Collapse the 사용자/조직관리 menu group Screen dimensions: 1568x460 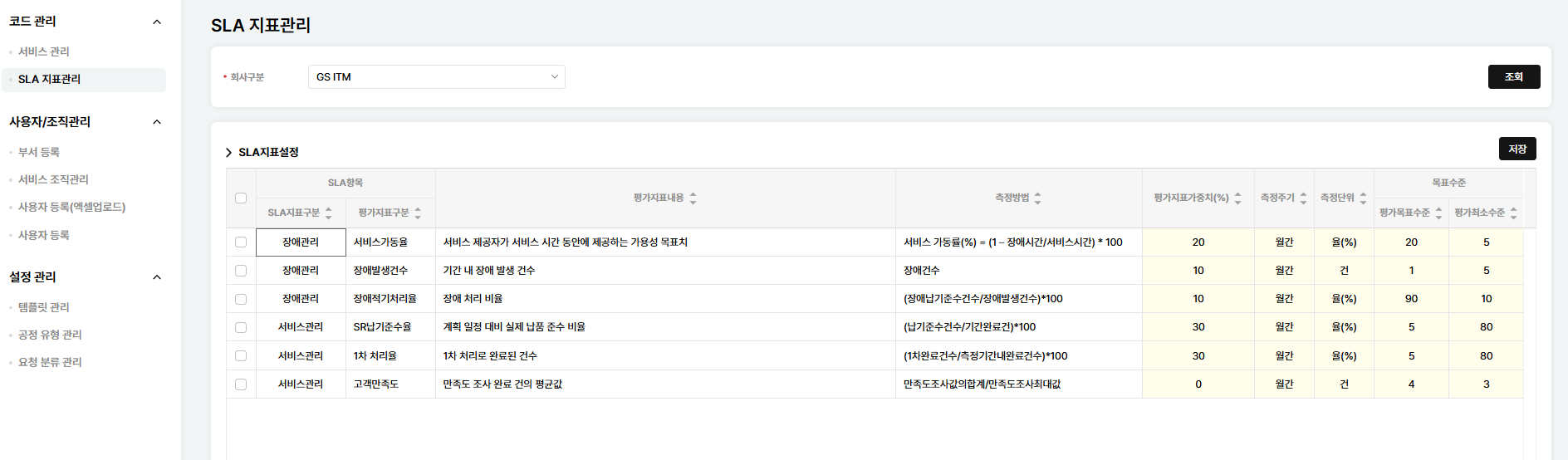coord(157,122)
